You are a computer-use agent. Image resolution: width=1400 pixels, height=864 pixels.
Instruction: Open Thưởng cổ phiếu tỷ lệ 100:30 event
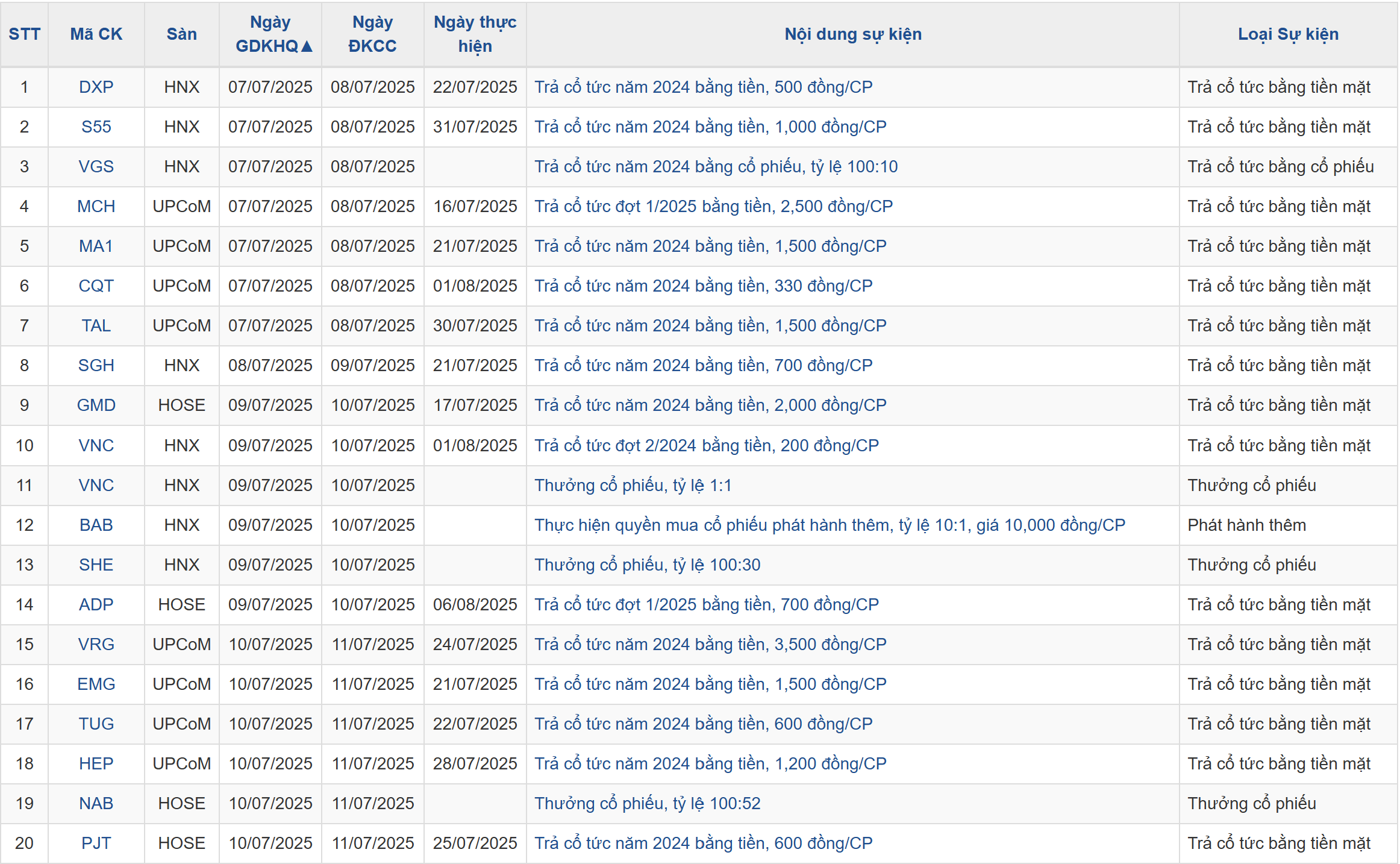click(x=648, y=565)
